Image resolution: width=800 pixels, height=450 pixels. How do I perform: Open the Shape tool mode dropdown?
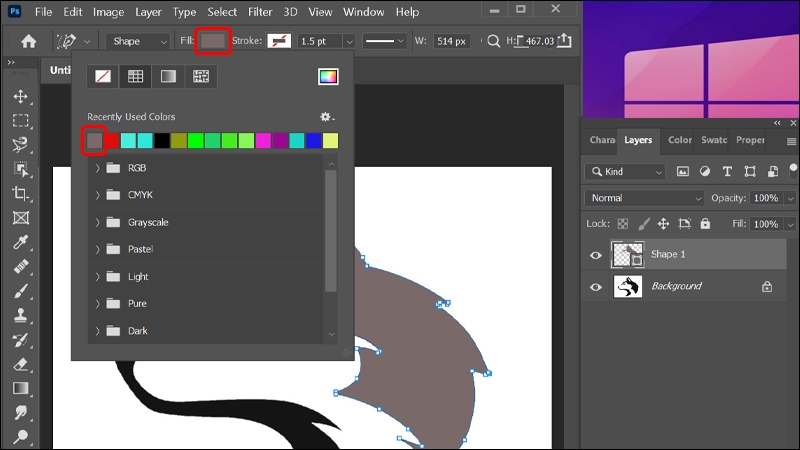pos(138,41)
